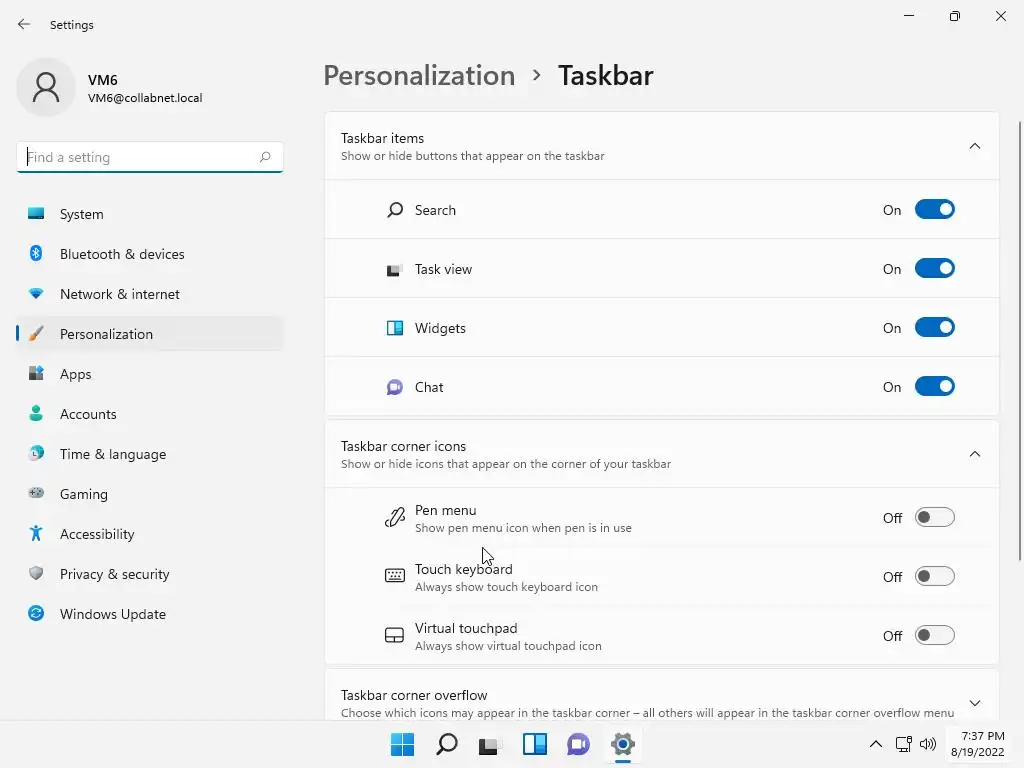Click the Gaming controller icon in sidebar
Viewport: 1024px width, 768px height.
(x=36, y=493)
